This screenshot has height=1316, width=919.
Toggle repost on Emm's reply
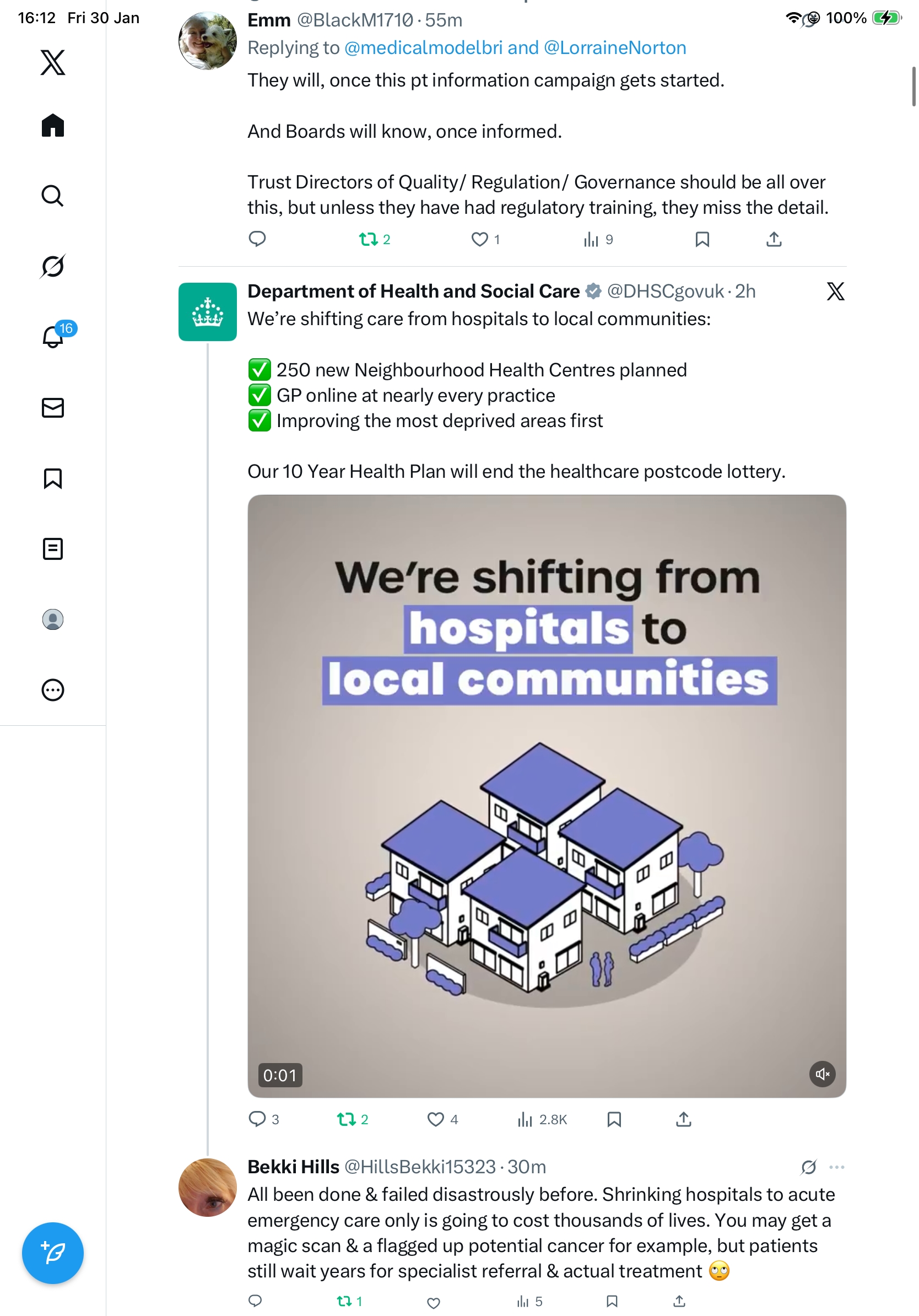(x=368, y=239)
